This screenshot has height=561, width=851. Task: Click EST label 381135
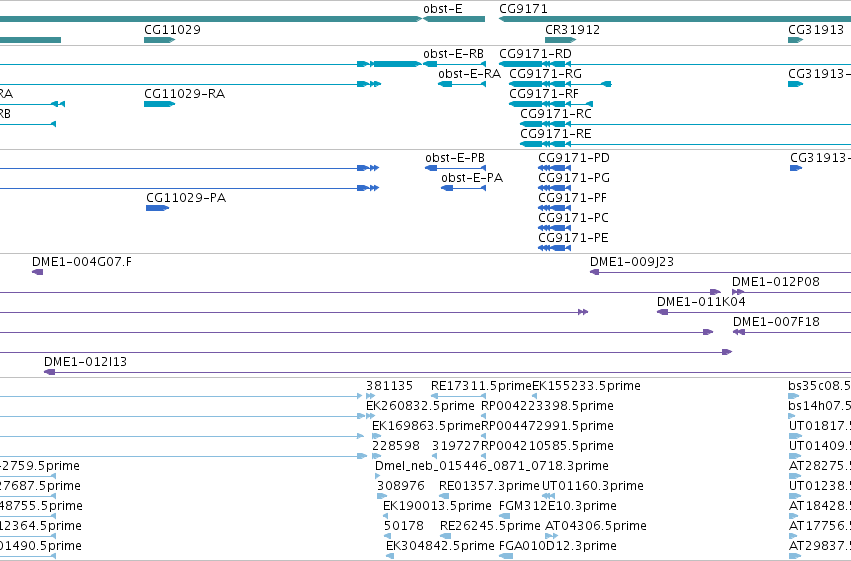click(x=389, y=386)
